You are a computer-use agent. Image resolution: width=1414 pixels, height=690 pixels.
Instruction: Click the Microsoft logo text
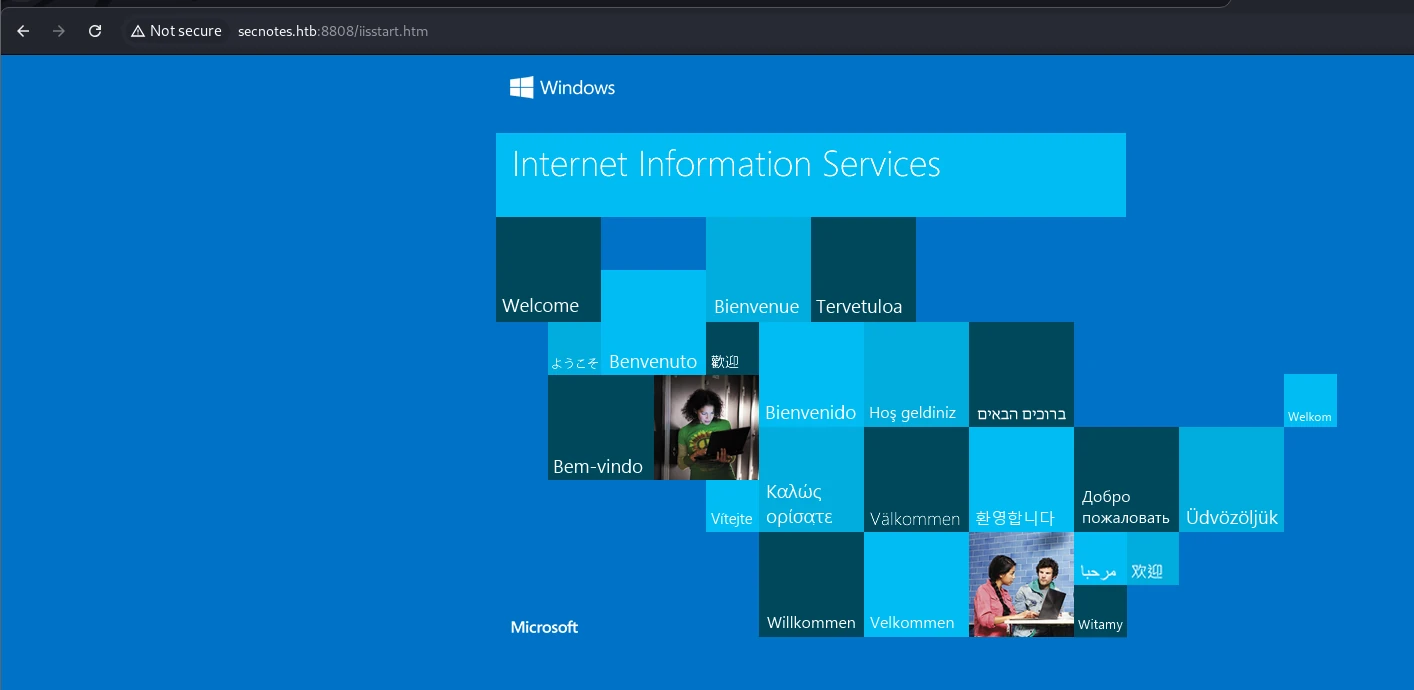(545, 627)
